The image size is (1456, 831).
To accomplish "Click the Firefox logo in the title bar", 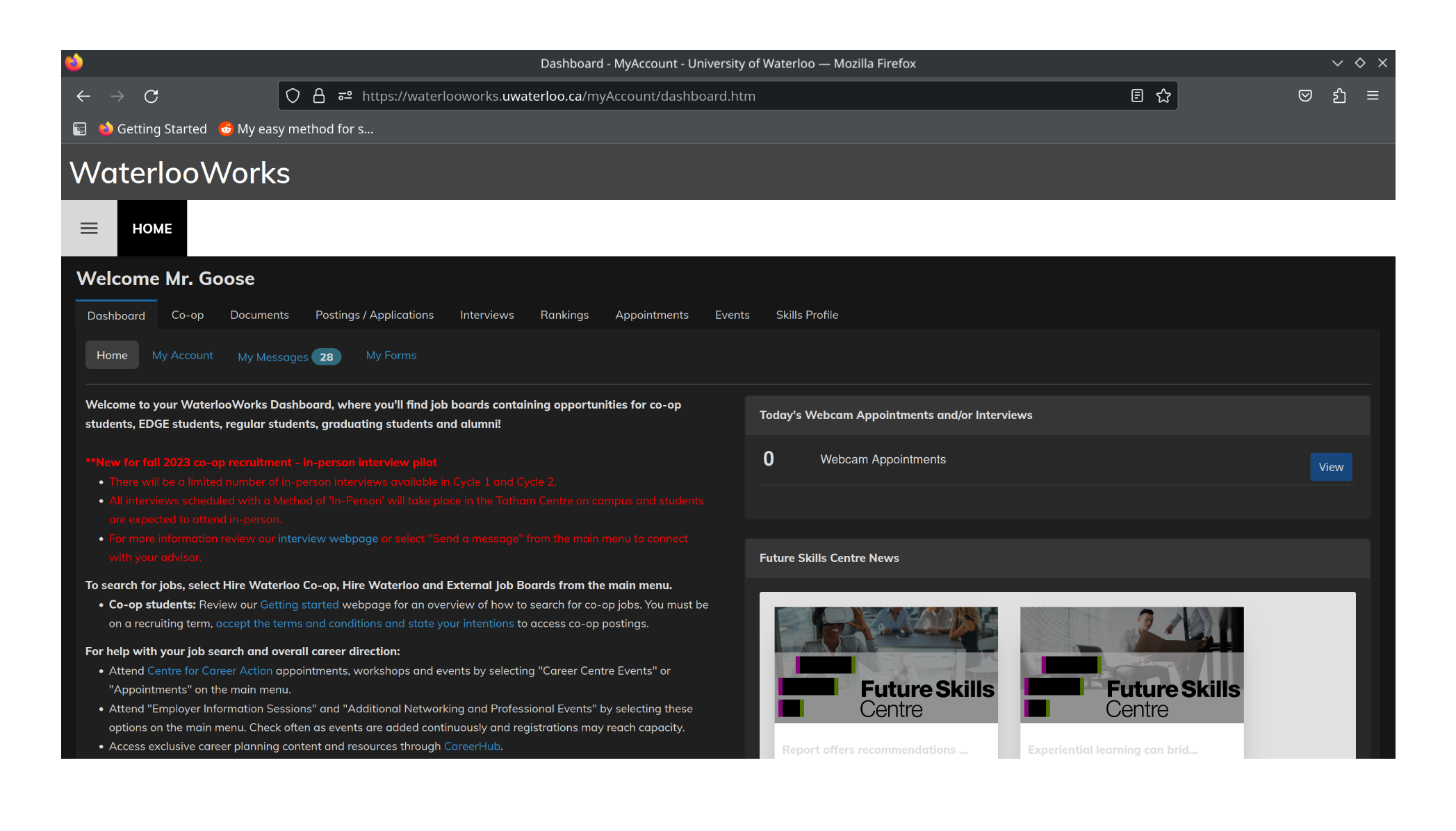I will tap(75, 63).
